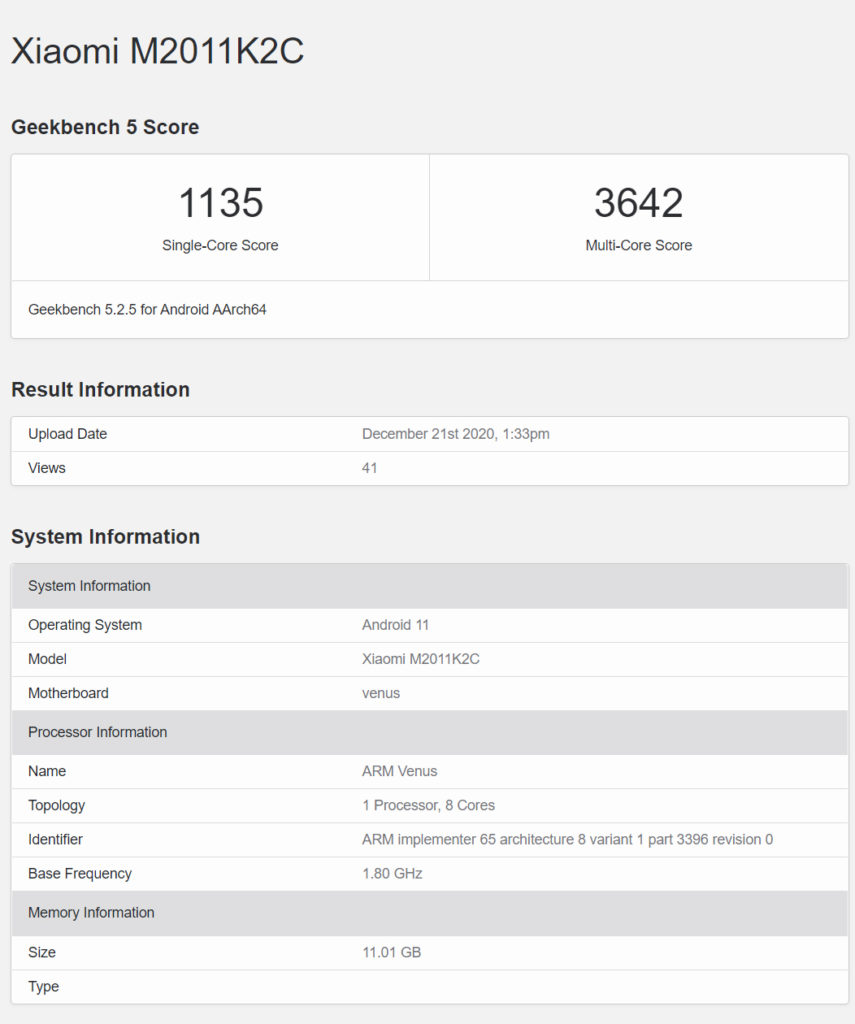Click the Motherboard row label
855x1024 pixels.
[68, 693]
